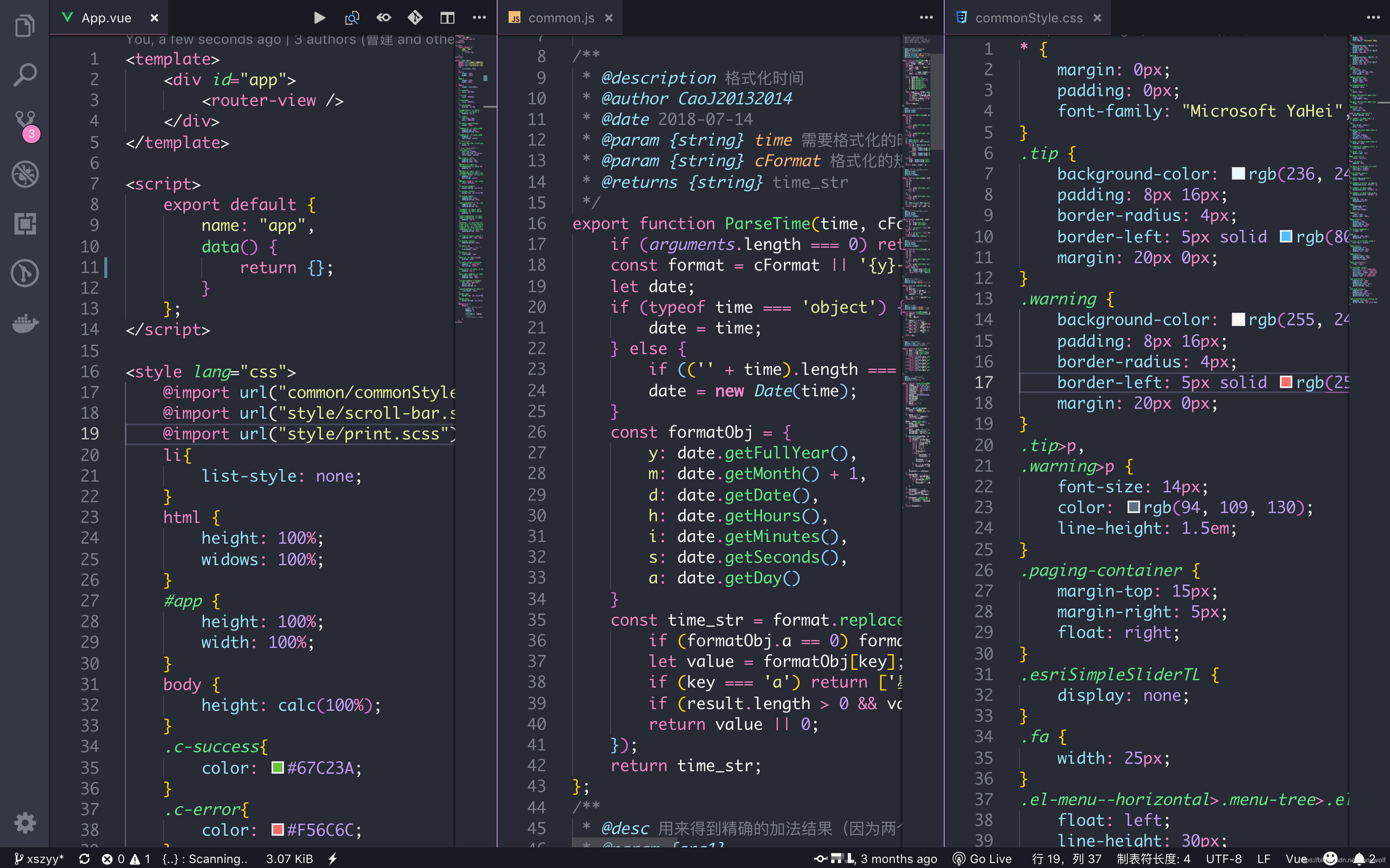Click the #67C23A green color swatch
1390x868 pixels.
point(277,767)
